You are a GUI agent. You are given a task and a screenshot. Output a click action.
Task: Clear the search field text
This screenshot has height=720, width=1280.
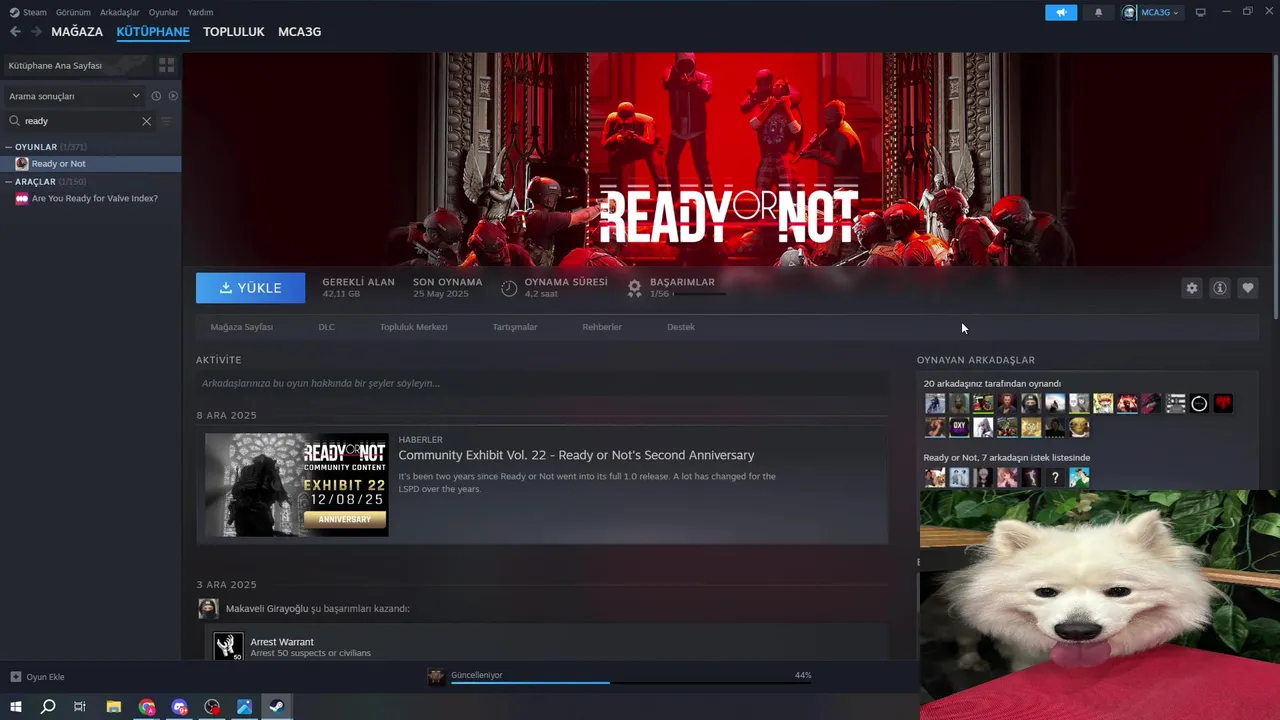(x=146, y=121)
